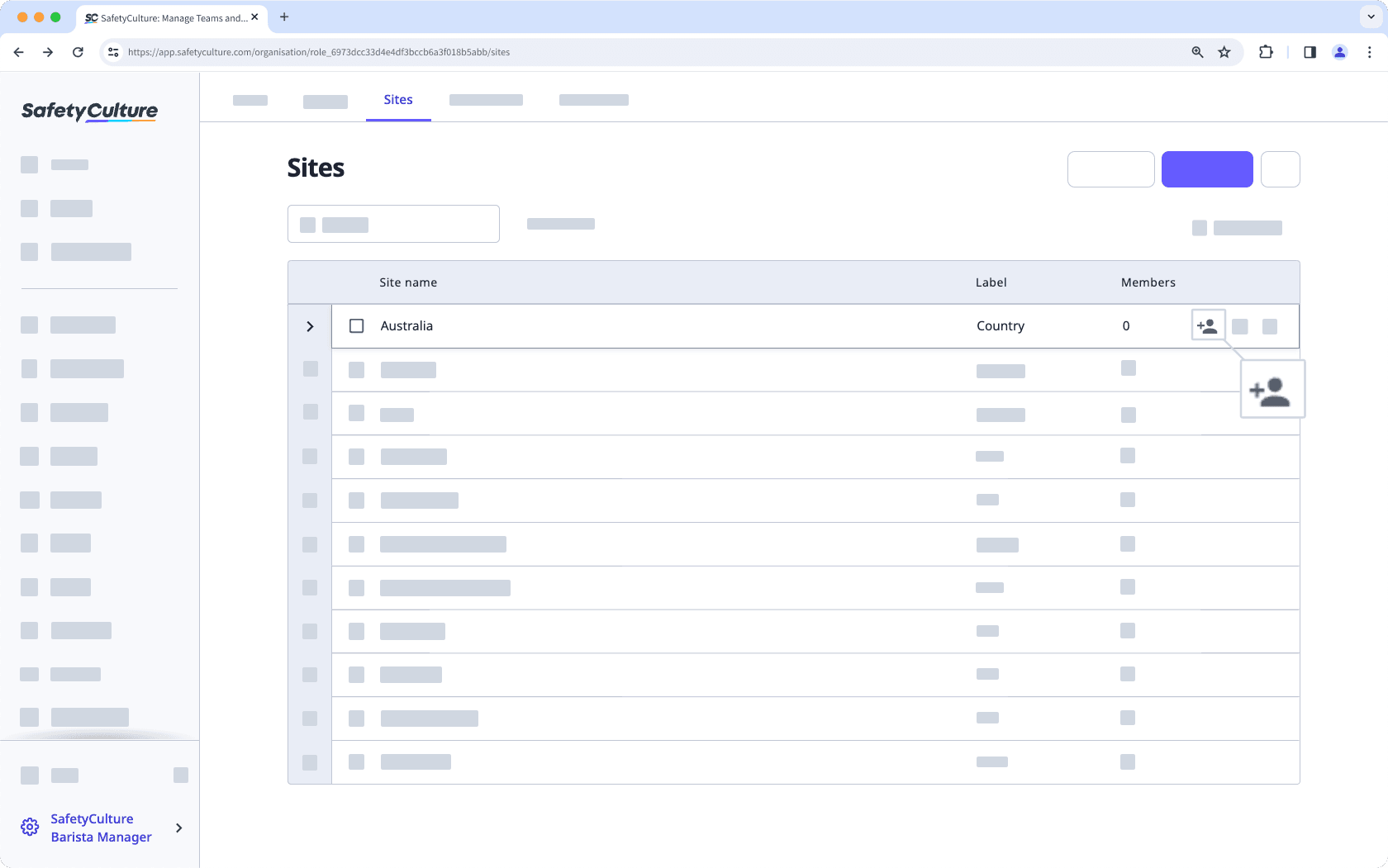Screen dimensions: 1388x868
Task: Click the SafetyCulture logo in the sidebar
Action: coord(88,111)
